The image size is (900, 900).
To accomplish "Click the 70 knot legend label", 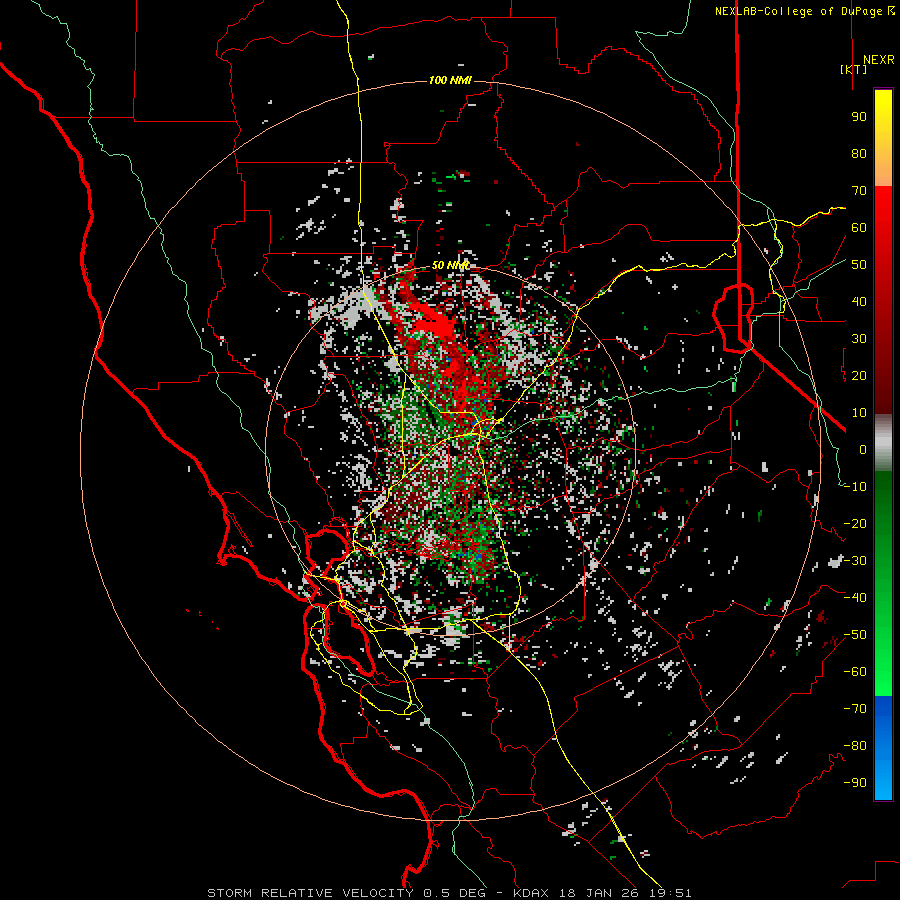I will pyautogui.click(x=859, y=191).
